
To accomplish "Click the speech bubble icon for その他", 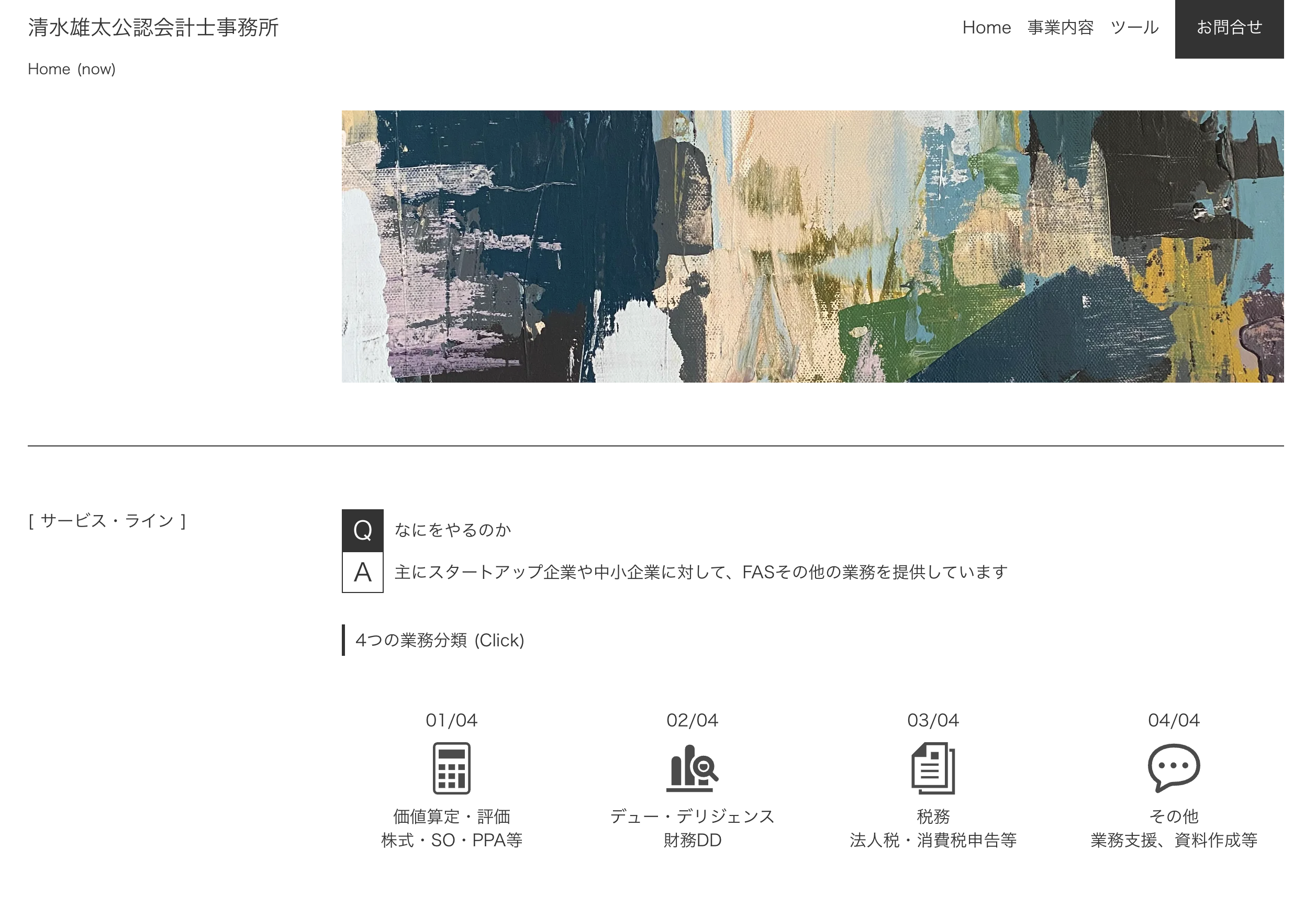I will click(1173, 768).
